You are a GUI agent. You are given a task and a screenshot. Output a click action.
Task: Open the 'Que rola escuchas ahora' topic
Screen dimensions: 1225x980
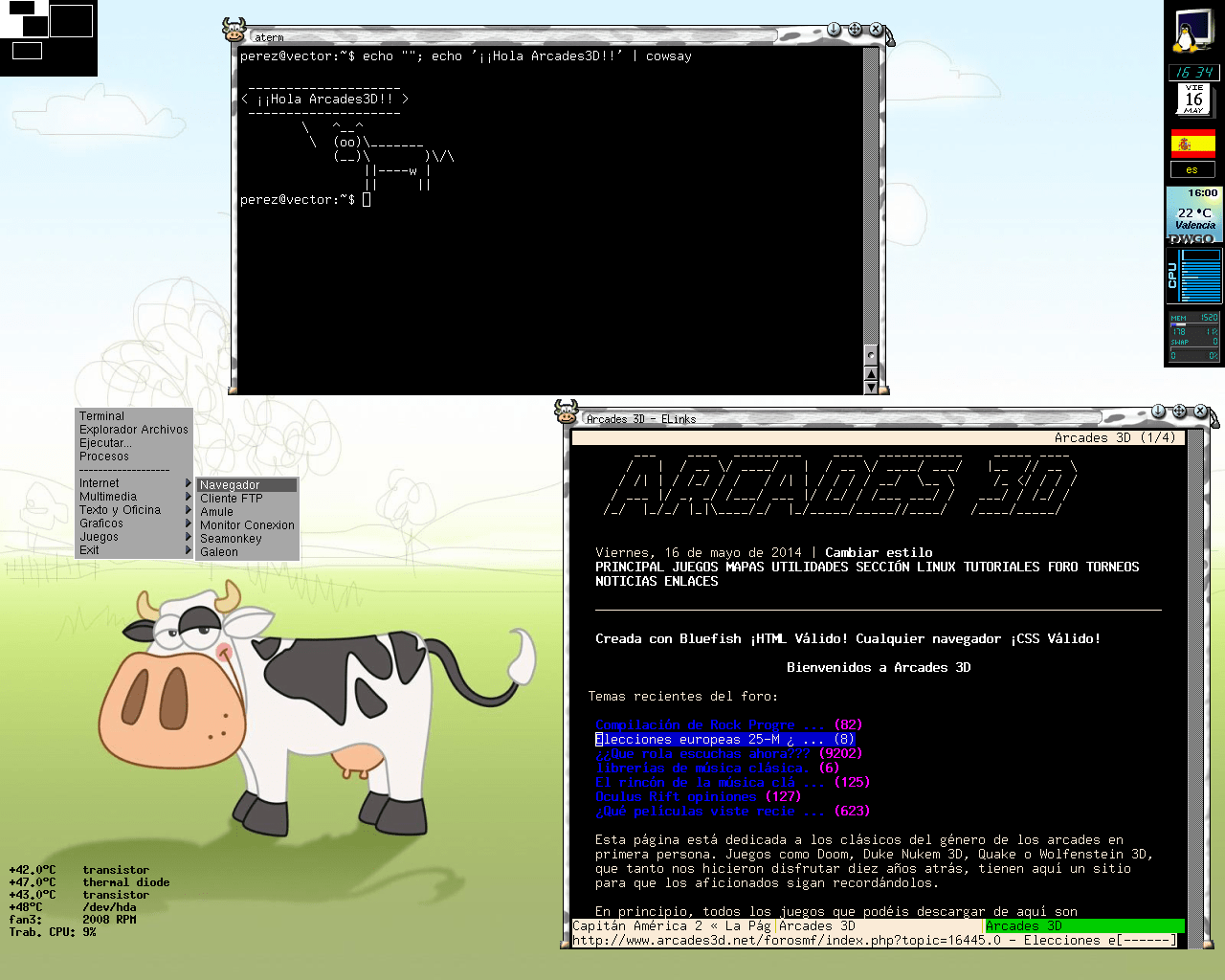point(702,754)
